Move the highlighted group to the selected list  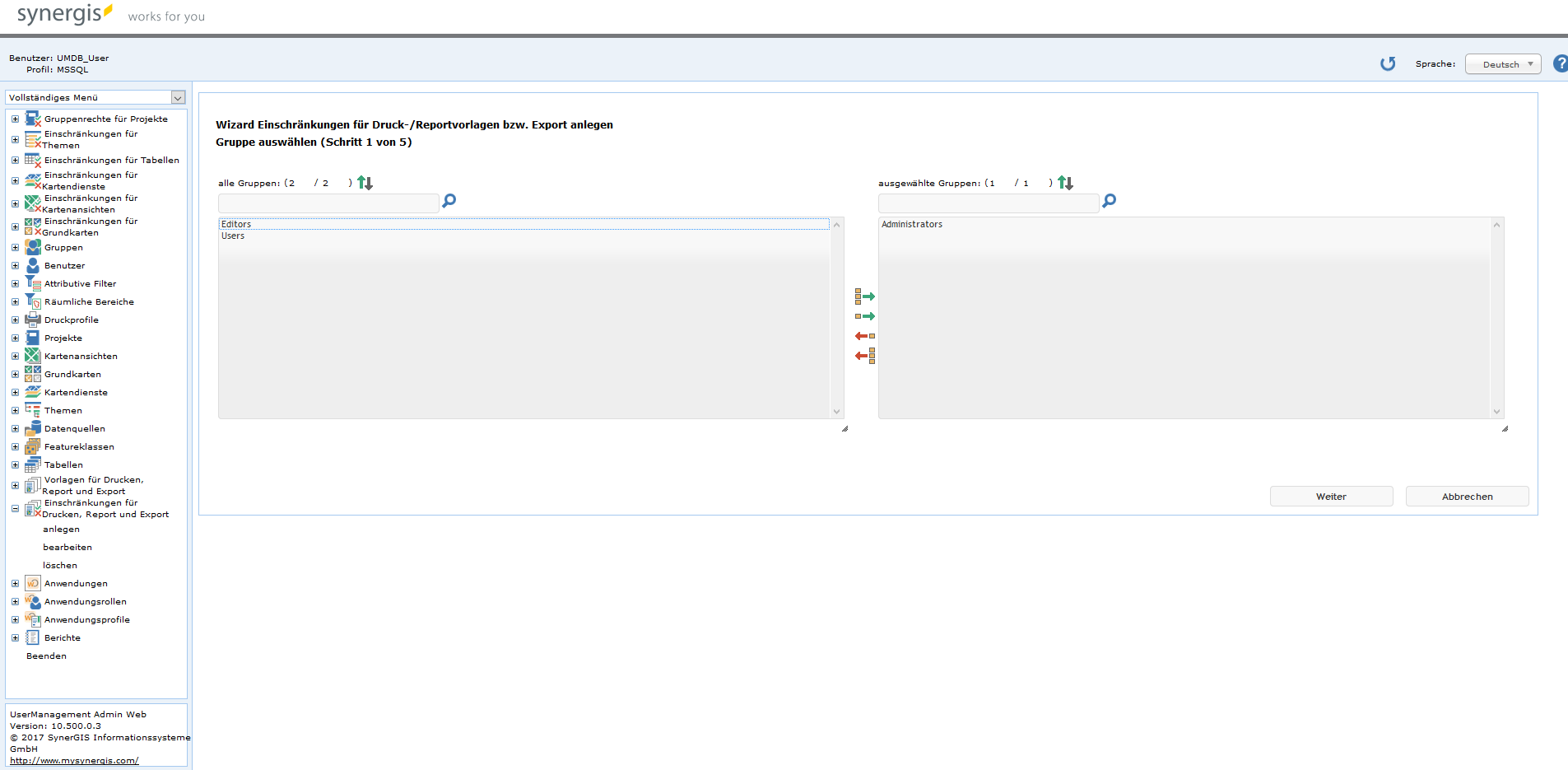864,316
